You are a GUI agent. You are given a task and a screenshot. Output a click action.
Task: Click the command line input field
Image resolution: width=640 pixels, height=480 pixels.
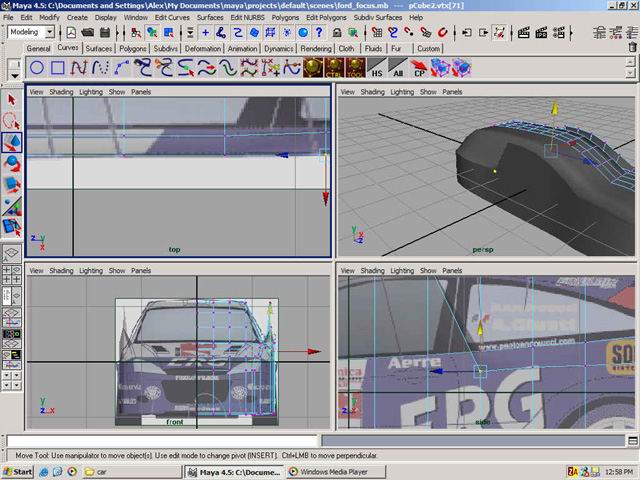[x=162, y=440]
